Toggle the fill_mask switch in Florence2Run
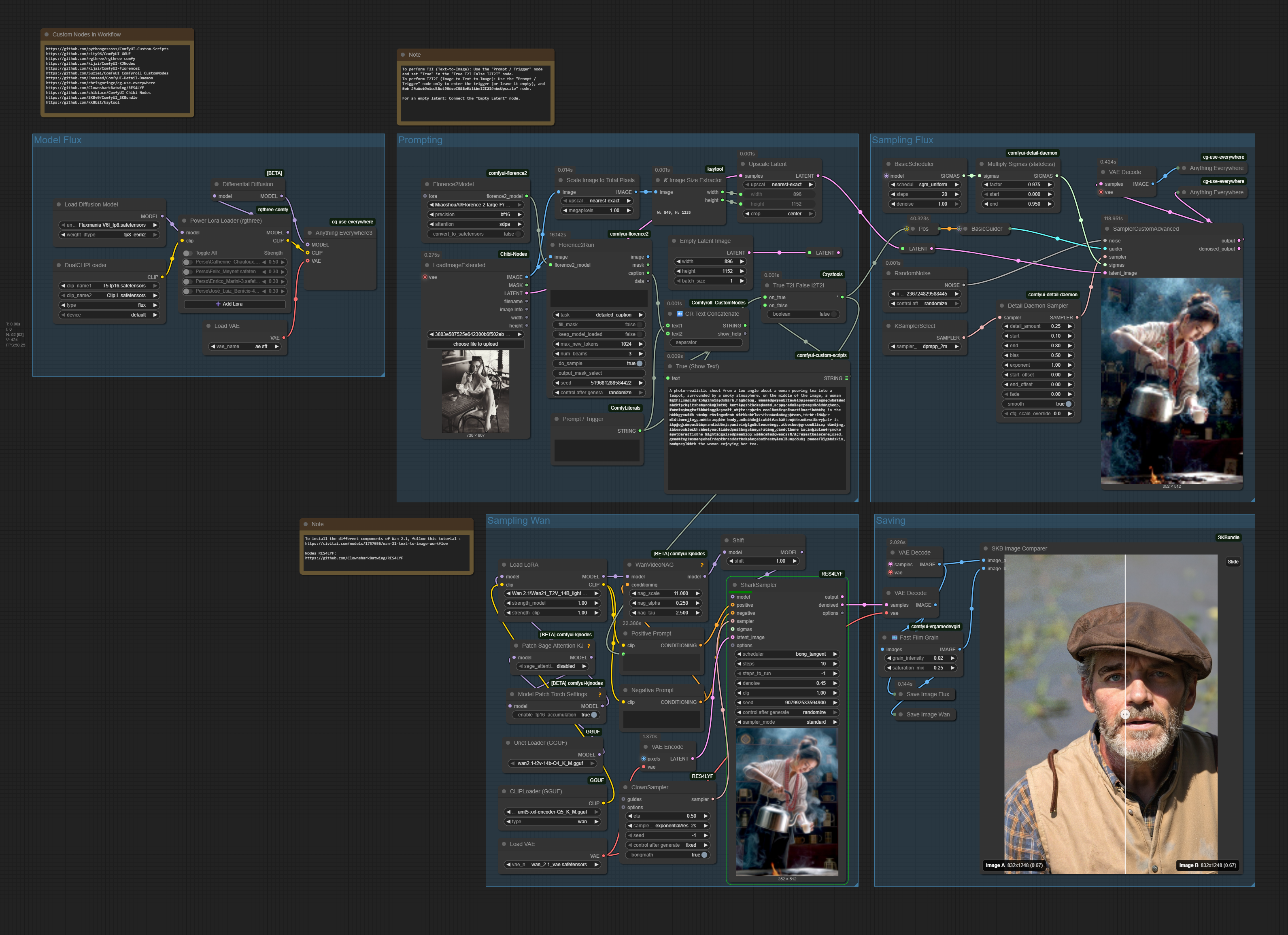Image resolution: width=1288 pixels, height=935 pixels. pos(640,325)
